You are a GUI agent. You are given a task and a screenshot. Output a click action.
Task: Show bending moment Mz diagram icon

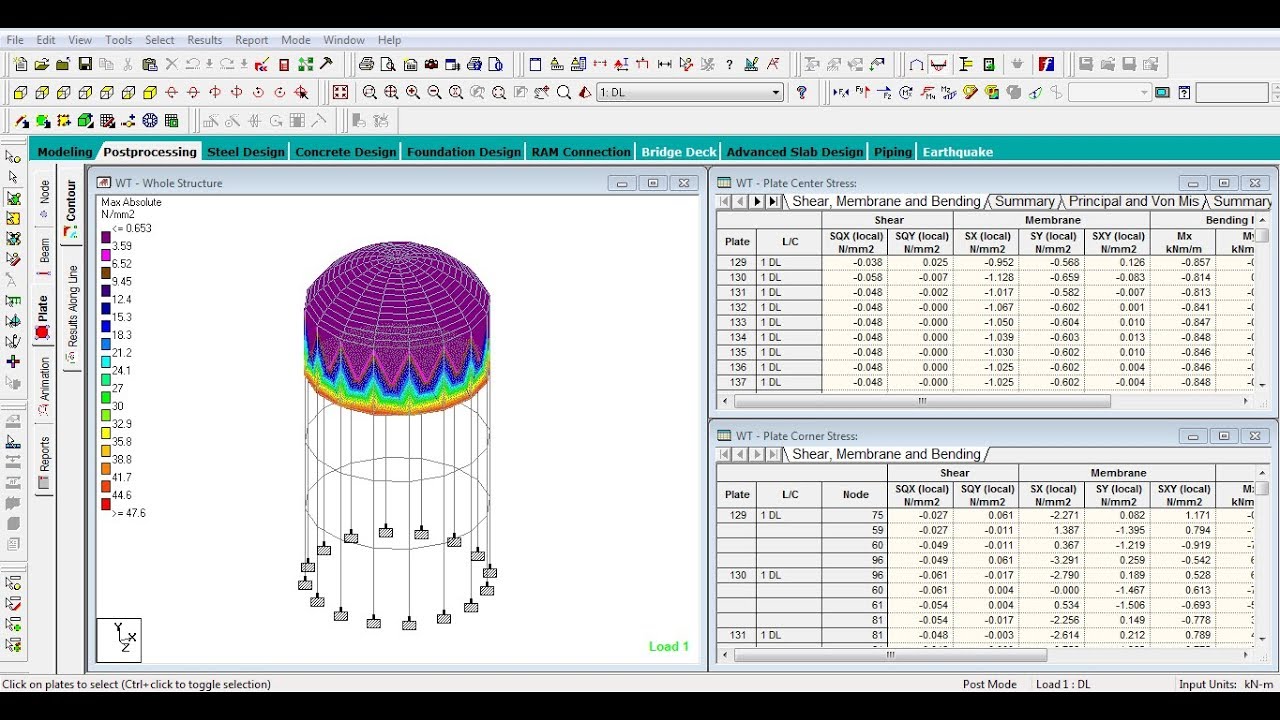[948, 92]
